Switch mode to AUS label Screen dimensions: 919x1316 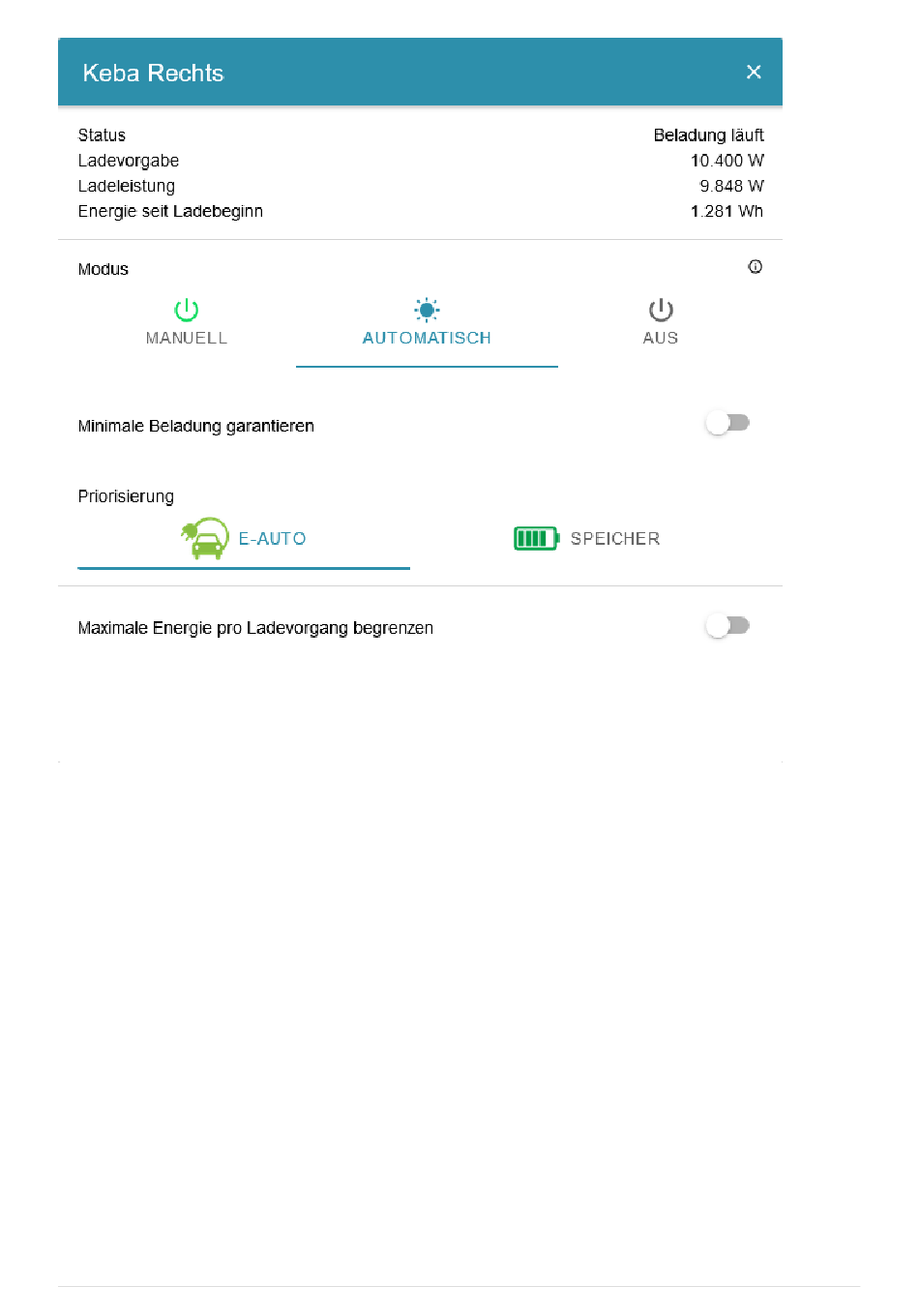tap(661, 338)
